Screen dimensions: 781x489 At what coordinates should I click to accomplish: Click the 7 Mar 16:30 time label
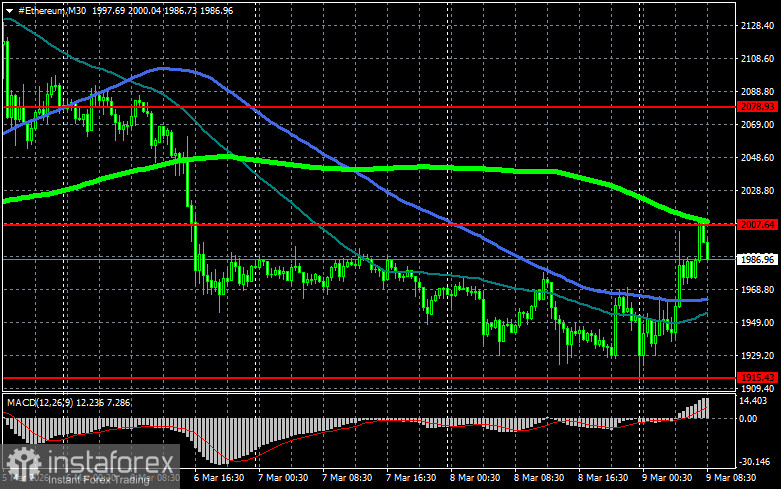(411, 478)
